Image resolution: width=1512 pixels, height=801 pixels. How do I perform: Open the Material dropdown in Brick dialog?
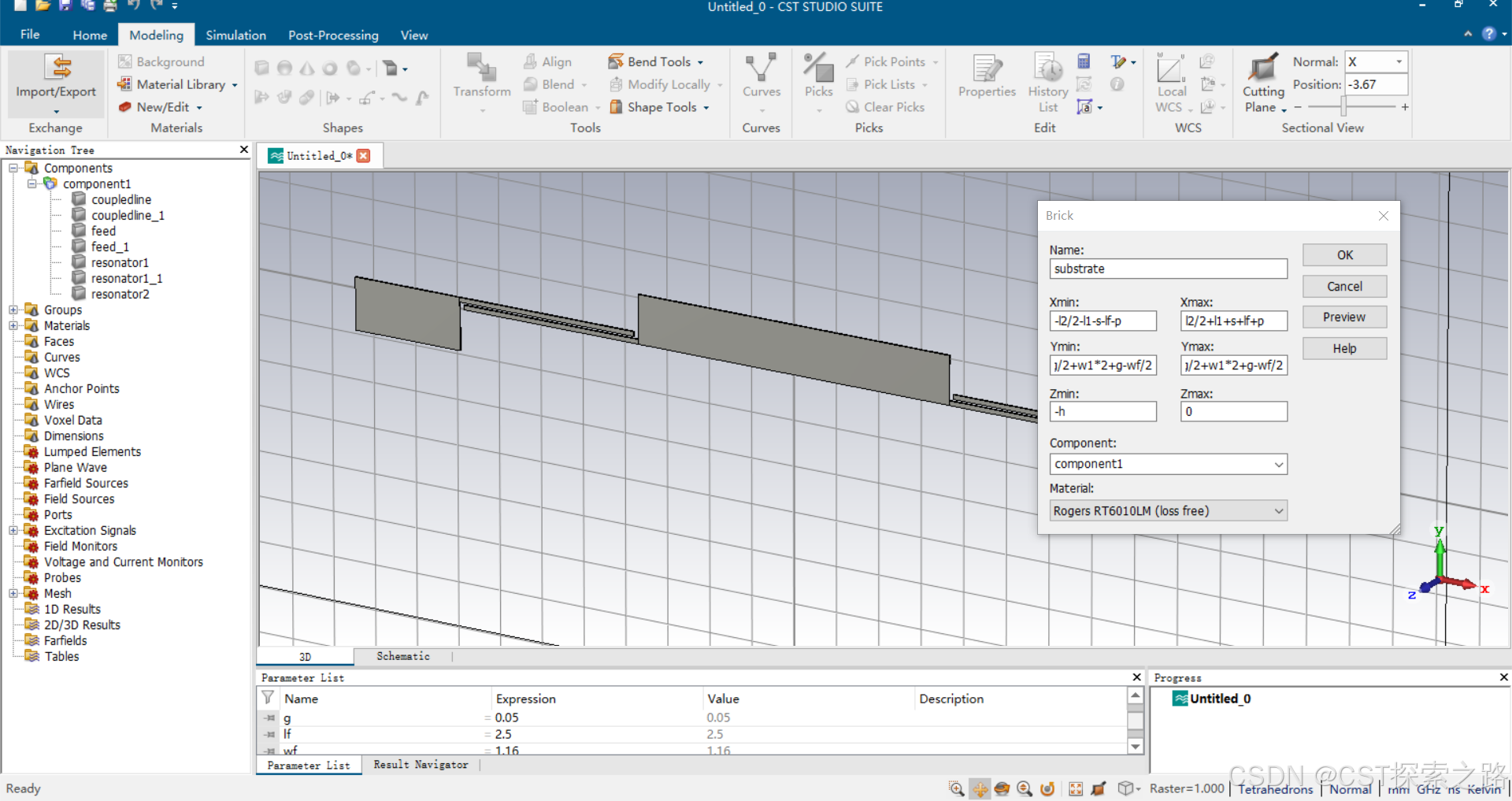[x=1168, y=510]
